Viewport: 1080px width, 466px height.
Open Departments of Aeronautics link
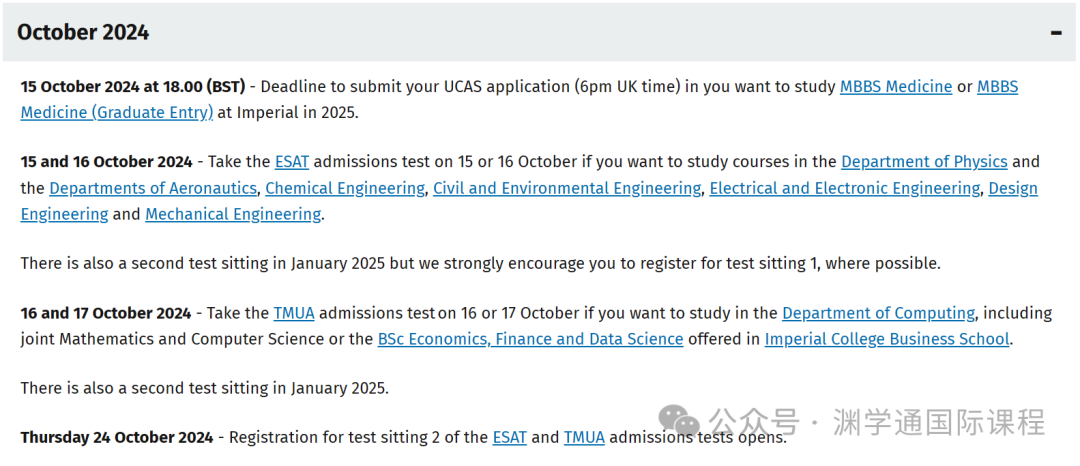pos(153,188)
